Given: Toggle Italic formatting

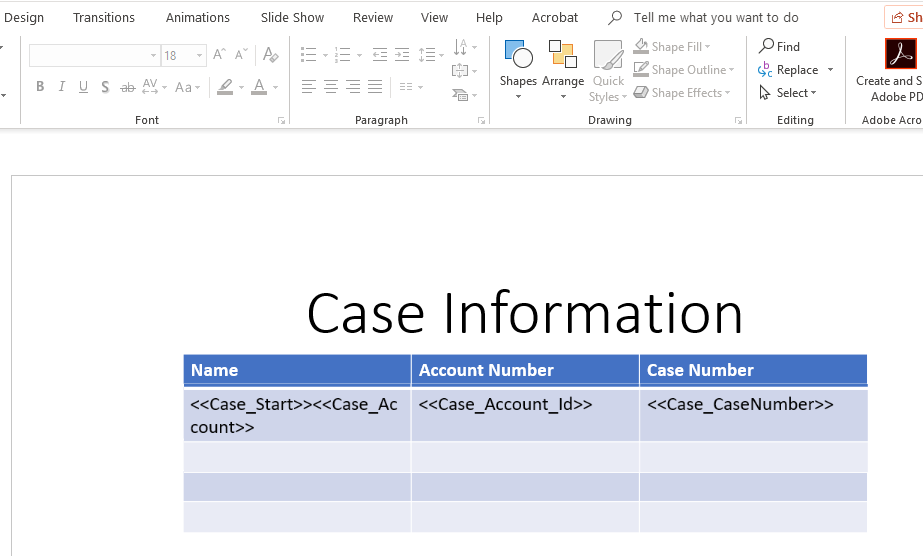Looking at the screenshot, I should [62, 87].
